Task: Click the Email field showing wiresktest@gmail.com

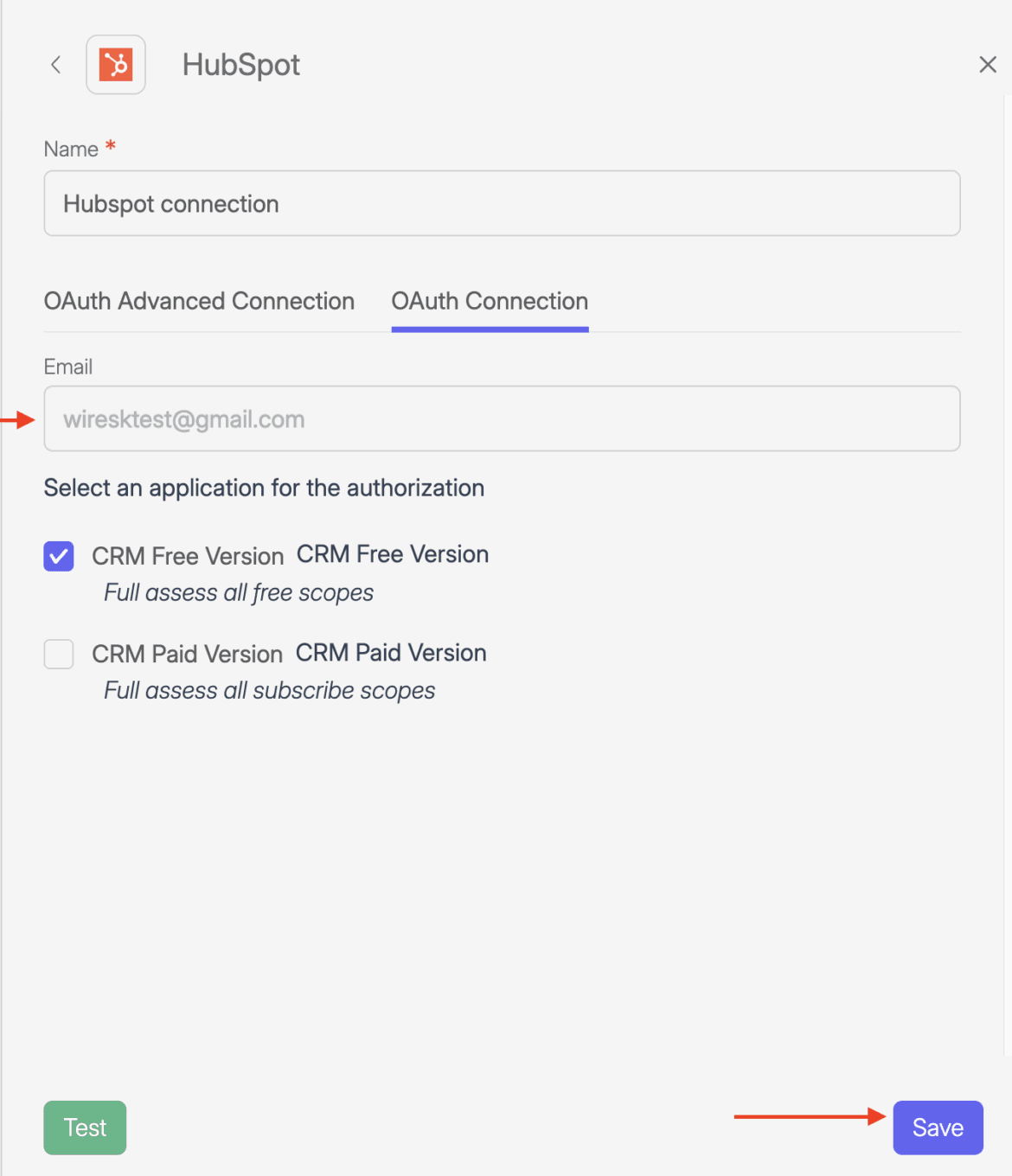Action: click(x=502, y=419)
